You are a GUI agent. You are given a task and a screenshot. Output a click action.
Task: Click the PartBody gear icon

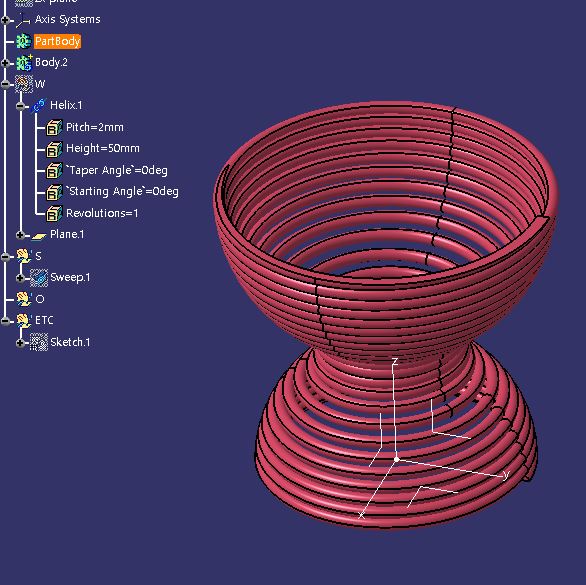point(24,41)
